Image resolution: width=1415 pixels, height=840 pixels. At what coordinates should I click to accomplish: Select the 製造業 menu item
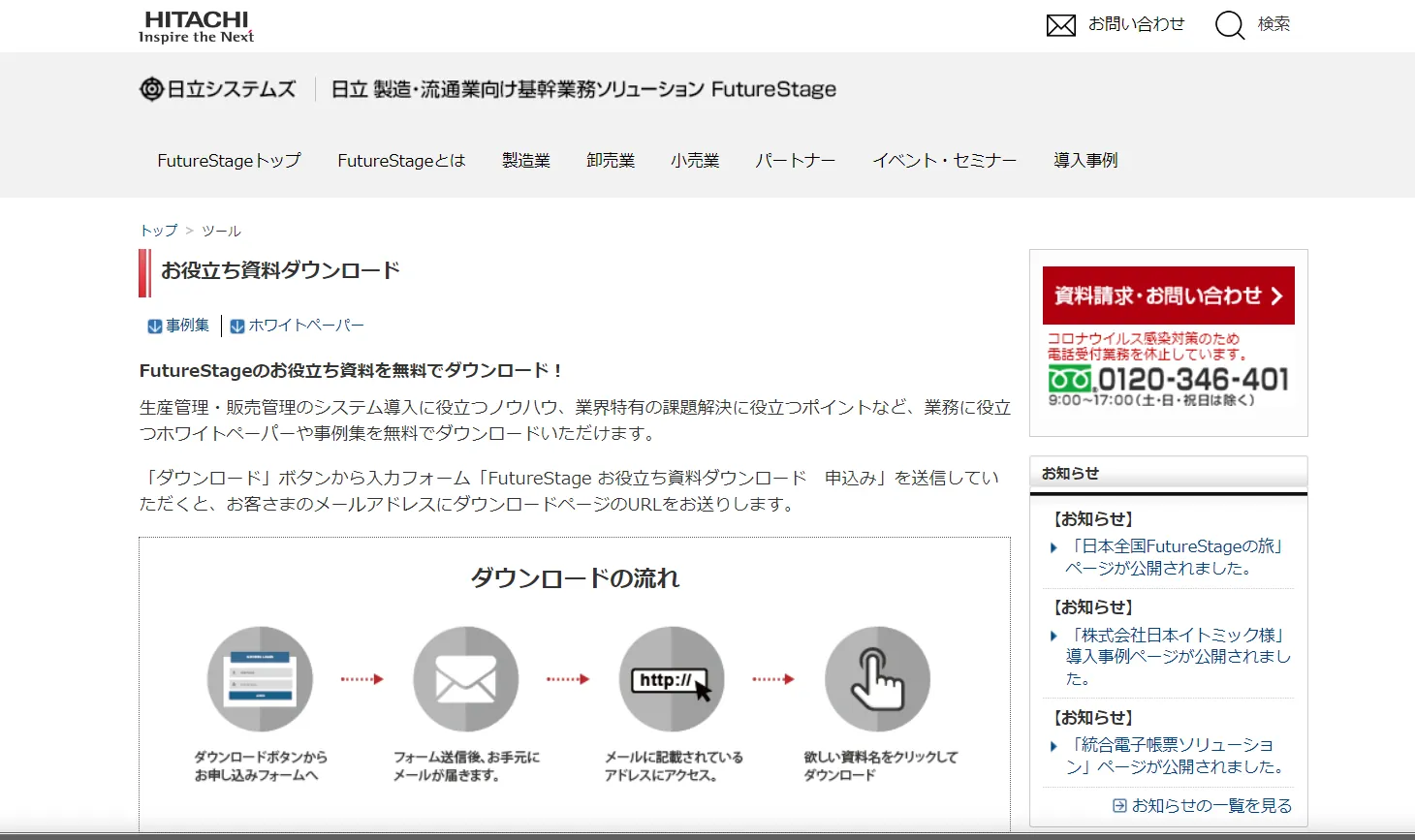pos(526,161)
